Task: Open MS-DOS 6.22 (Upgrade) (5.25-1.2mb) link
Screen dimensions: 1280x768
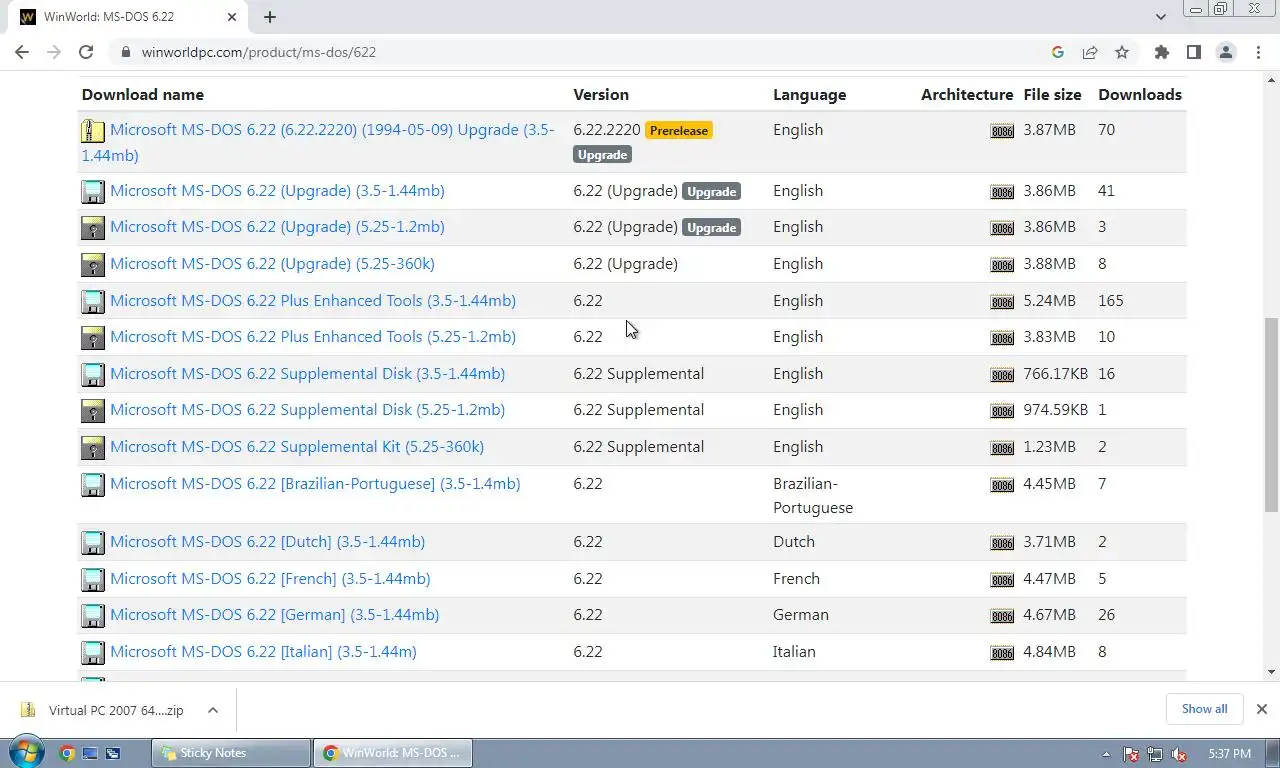Action: (x=277, y=227)
